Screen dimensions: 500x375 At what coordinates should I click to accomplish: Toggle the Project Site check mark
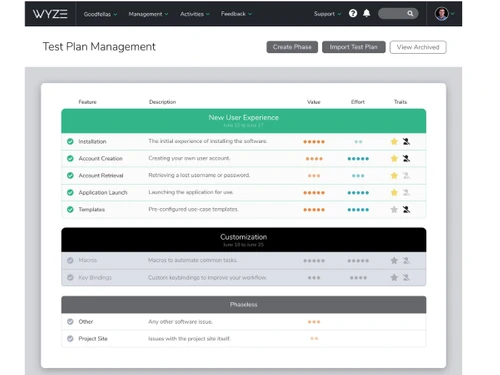[70, 339]
